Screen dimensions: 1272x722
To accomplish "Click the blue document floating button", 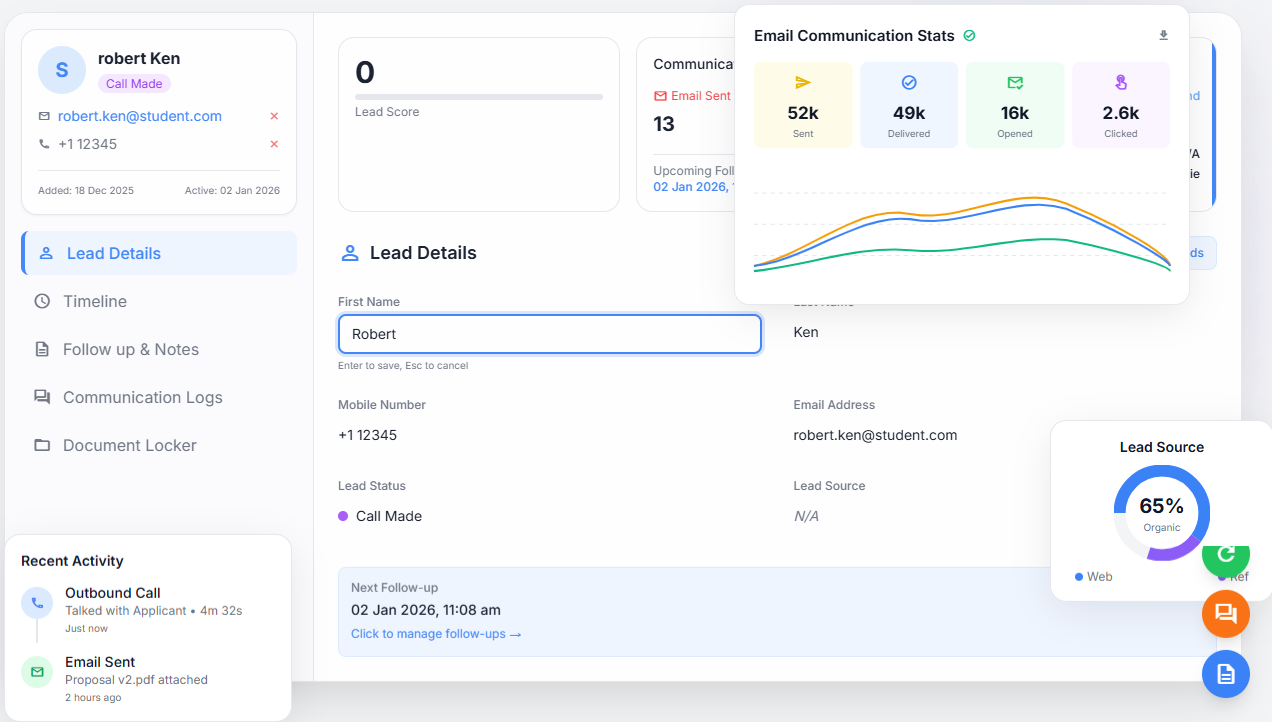I will click(x=1226, y=673).
